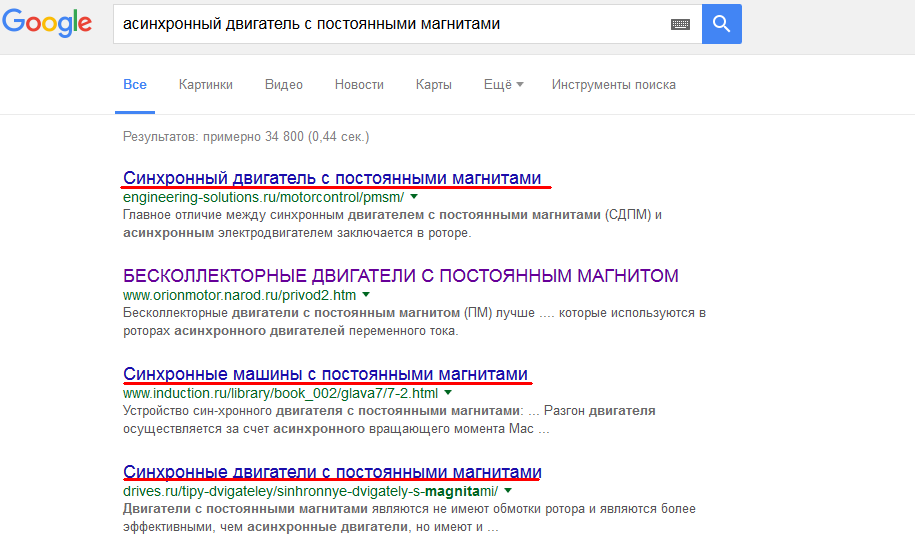Click the drives.ru/tipy-dvigateley URL text
The height and width of the screenshot is (538, 915).
[x=310, y=491]
